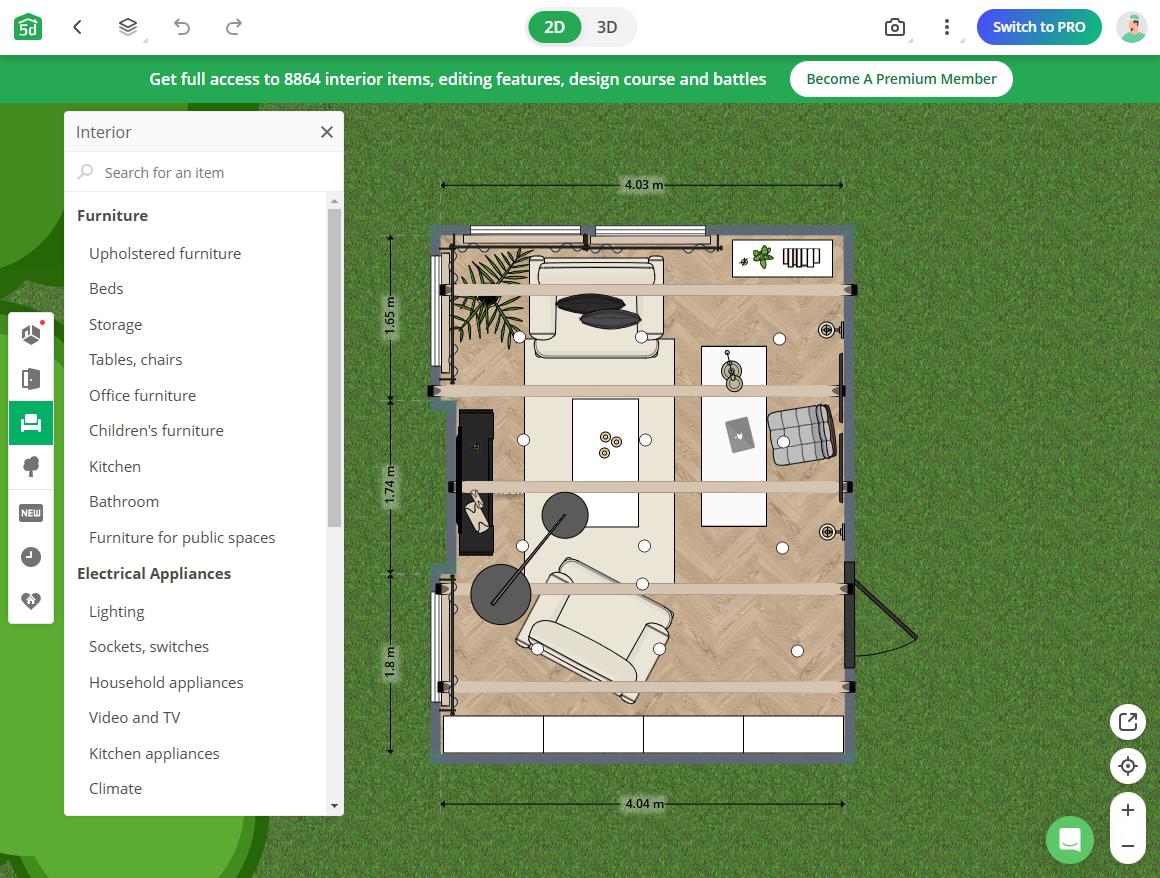Click the back arrow icon
The image size is (1160, 878).
pos(78,27)
